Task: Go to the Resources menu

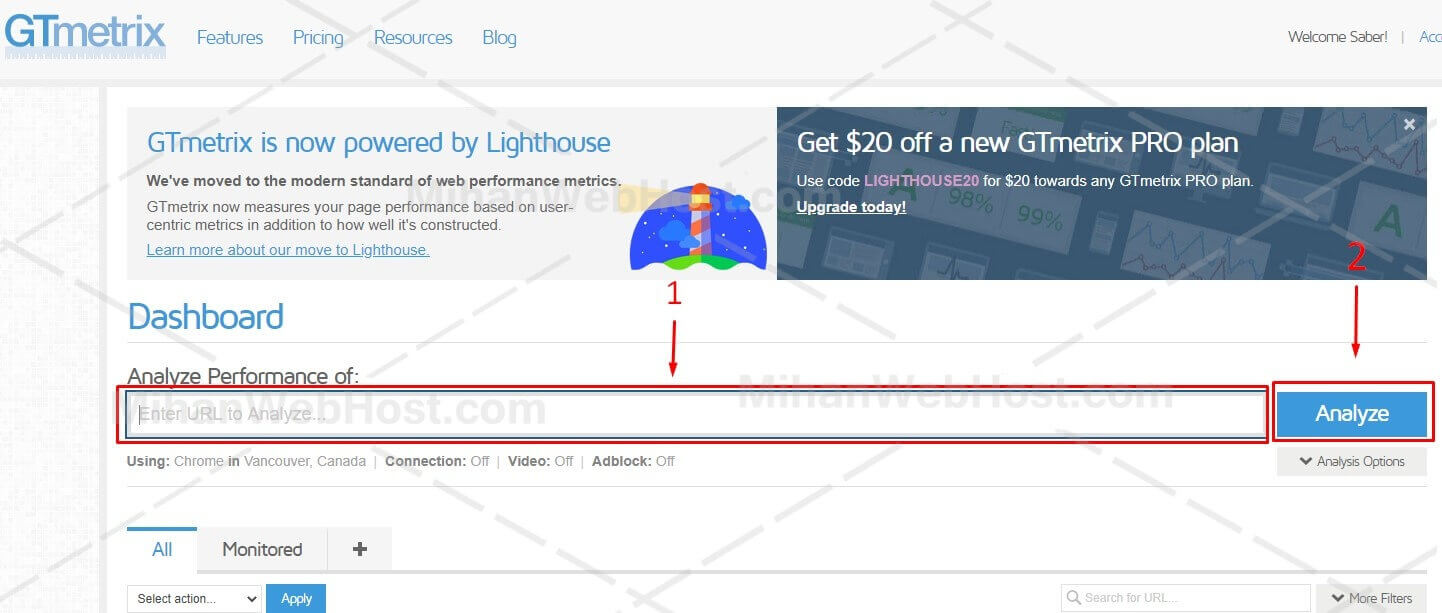Action: click(412, 38)
